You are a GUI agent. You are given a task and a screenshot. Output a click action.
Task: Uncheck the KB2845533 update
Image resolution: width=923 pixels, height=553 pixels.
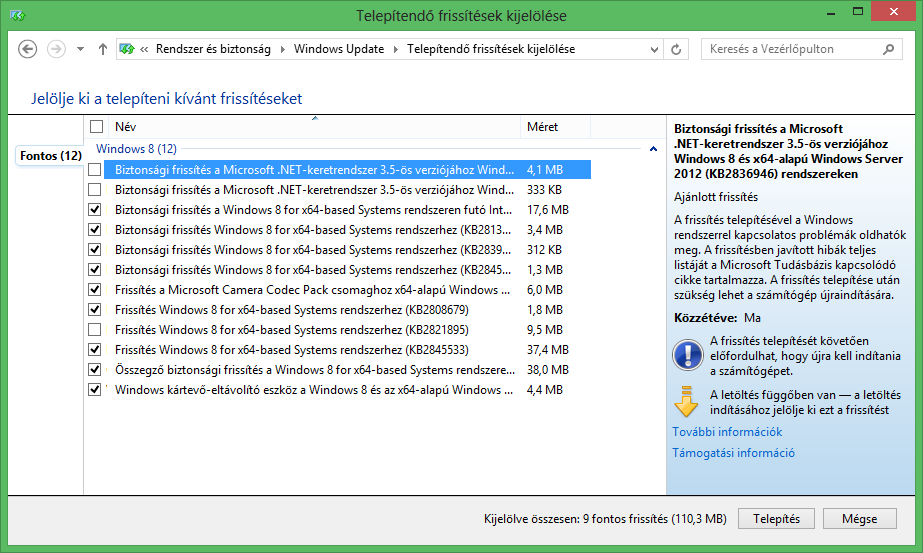(95, 350)
